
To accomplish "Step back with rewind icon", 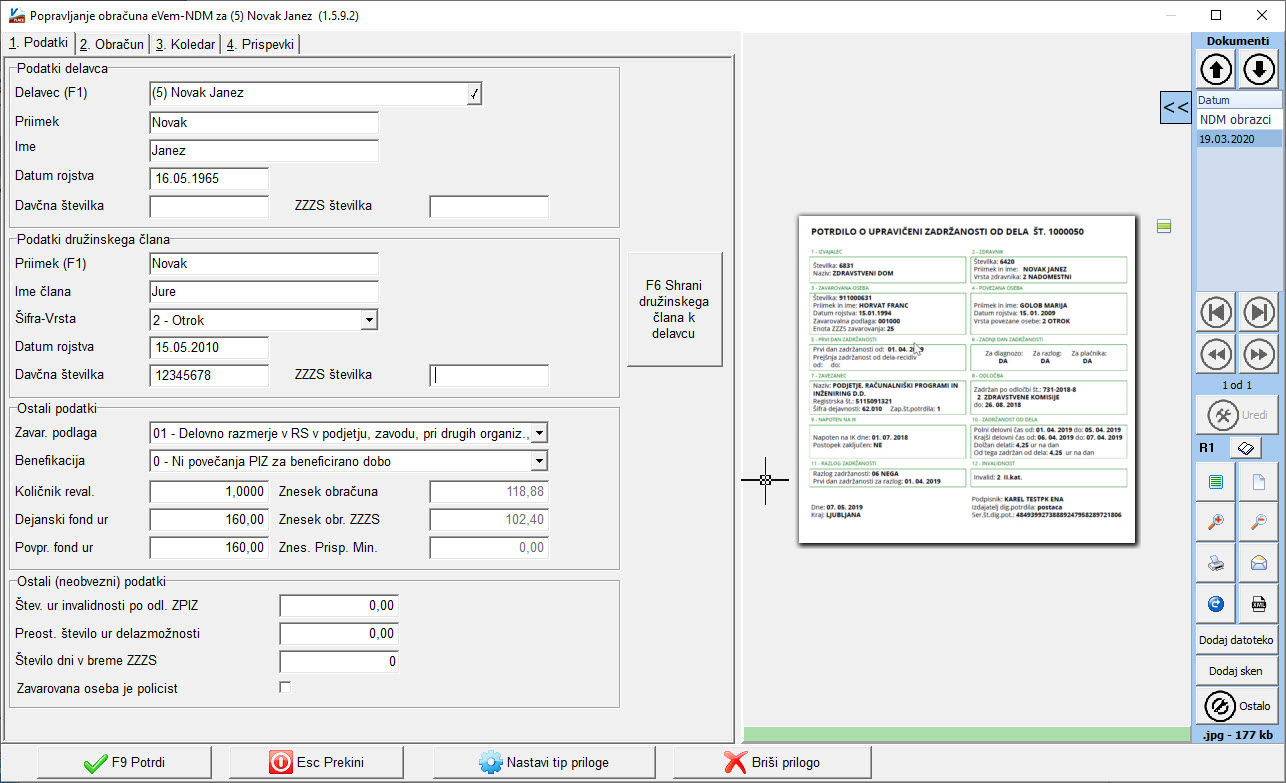I will click(x=1217, y=354).
